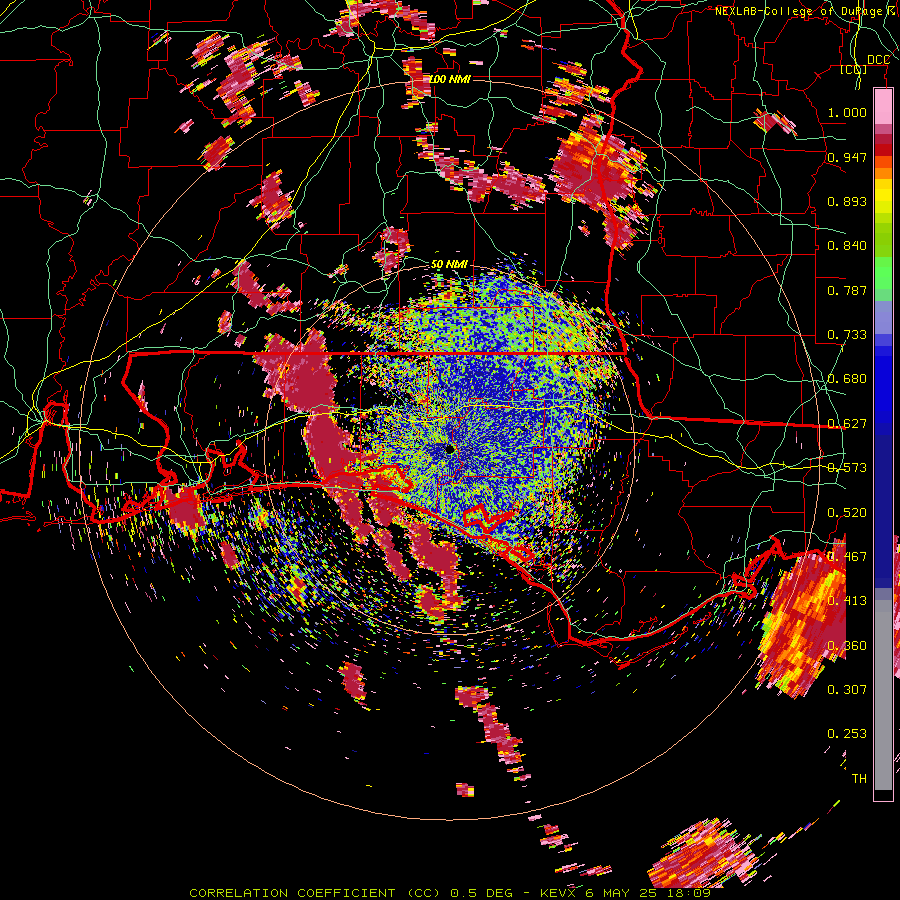
Task: Click the 0.253 legend value
Action: pyautogui.click(x=847, y=734)
